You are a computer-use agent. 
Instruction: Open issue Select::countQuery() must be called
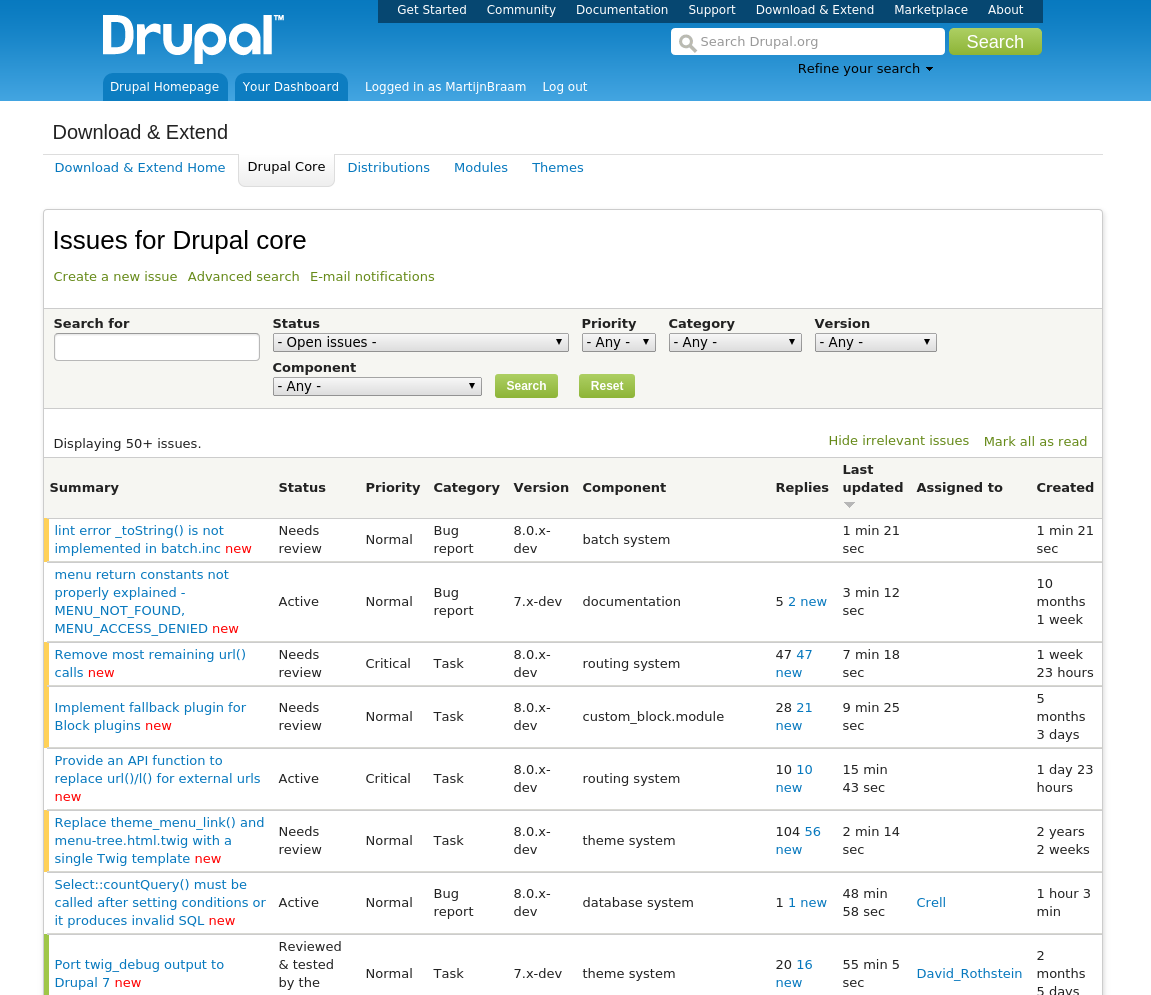pyautogui.click(x=160, y=902)
